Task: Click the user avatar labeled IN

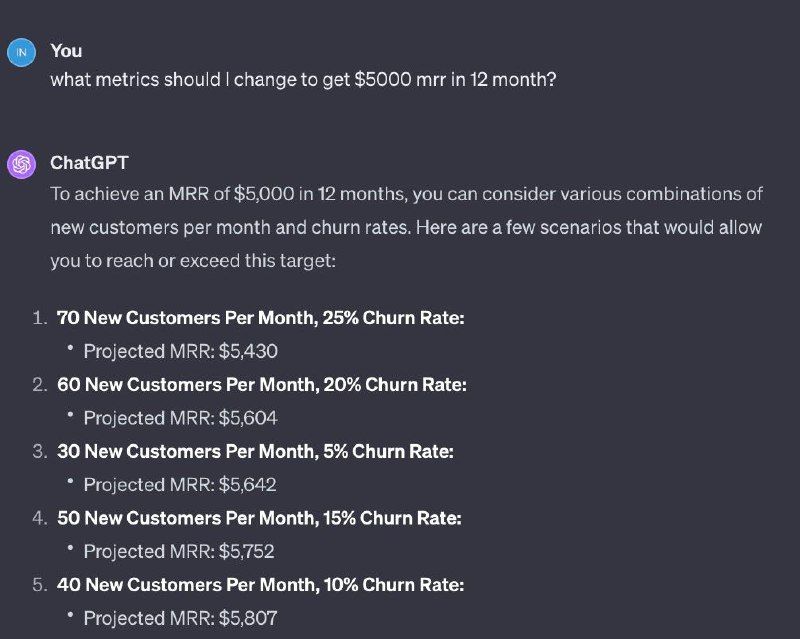Action: click(x=22, y=52)
